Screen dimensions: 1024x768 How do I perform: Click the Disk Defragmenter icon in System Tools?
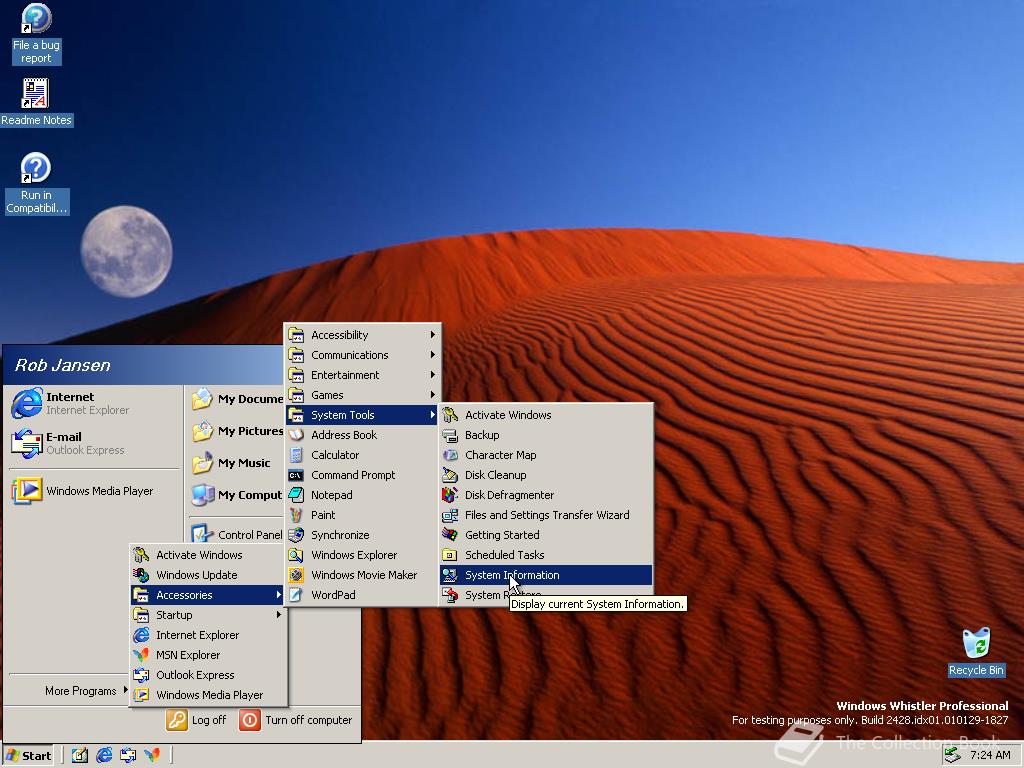[x=450, y=495]
